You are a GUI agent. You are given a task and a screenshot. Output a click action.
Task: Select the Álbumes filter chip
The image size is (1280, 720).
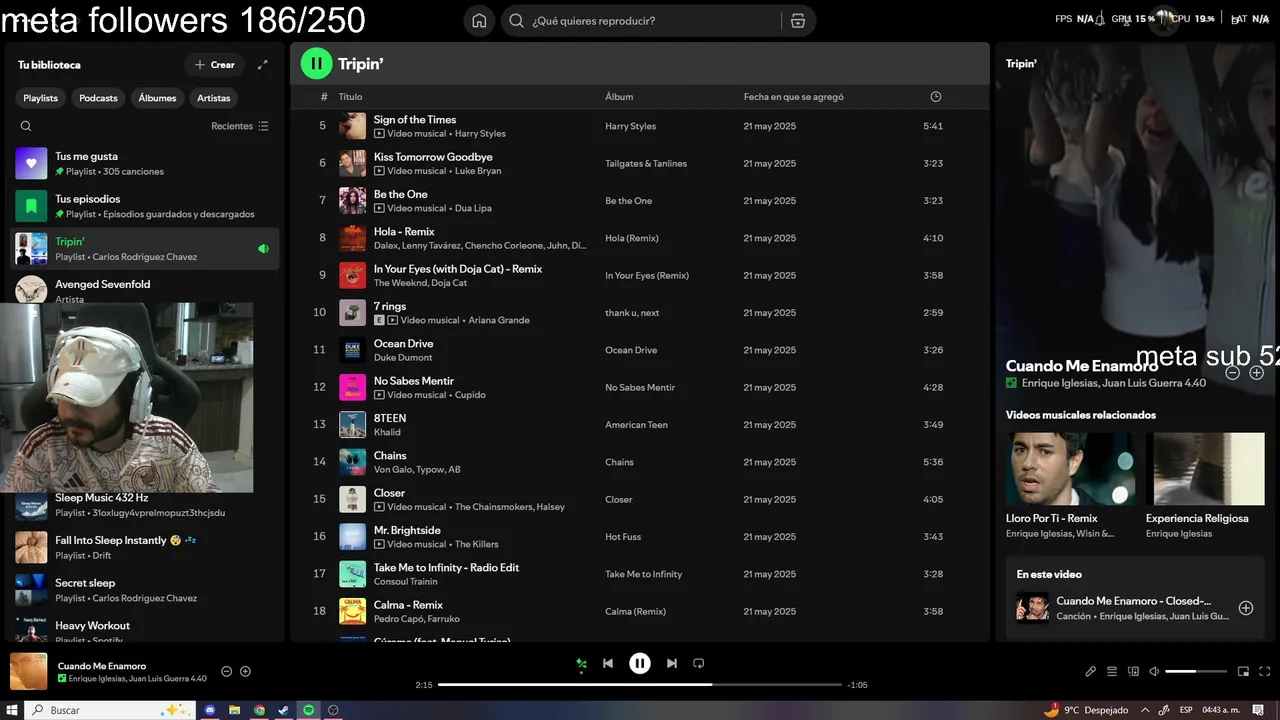157,98
